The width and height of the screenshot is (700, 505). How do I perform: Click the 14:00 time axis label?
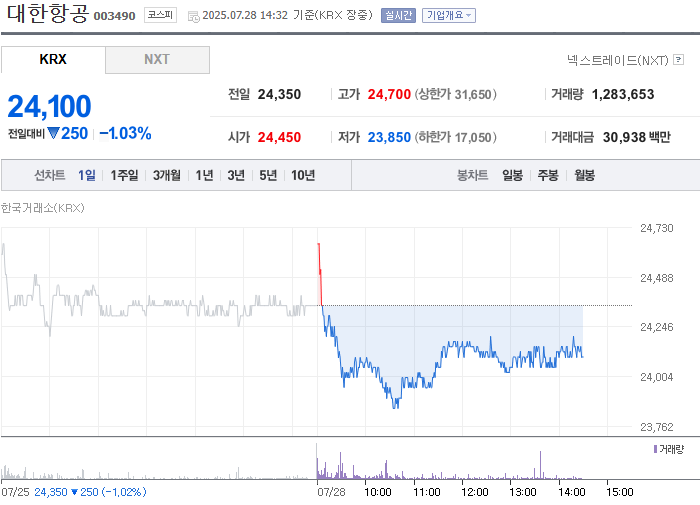pyautogui.click(x=571, y=492)
